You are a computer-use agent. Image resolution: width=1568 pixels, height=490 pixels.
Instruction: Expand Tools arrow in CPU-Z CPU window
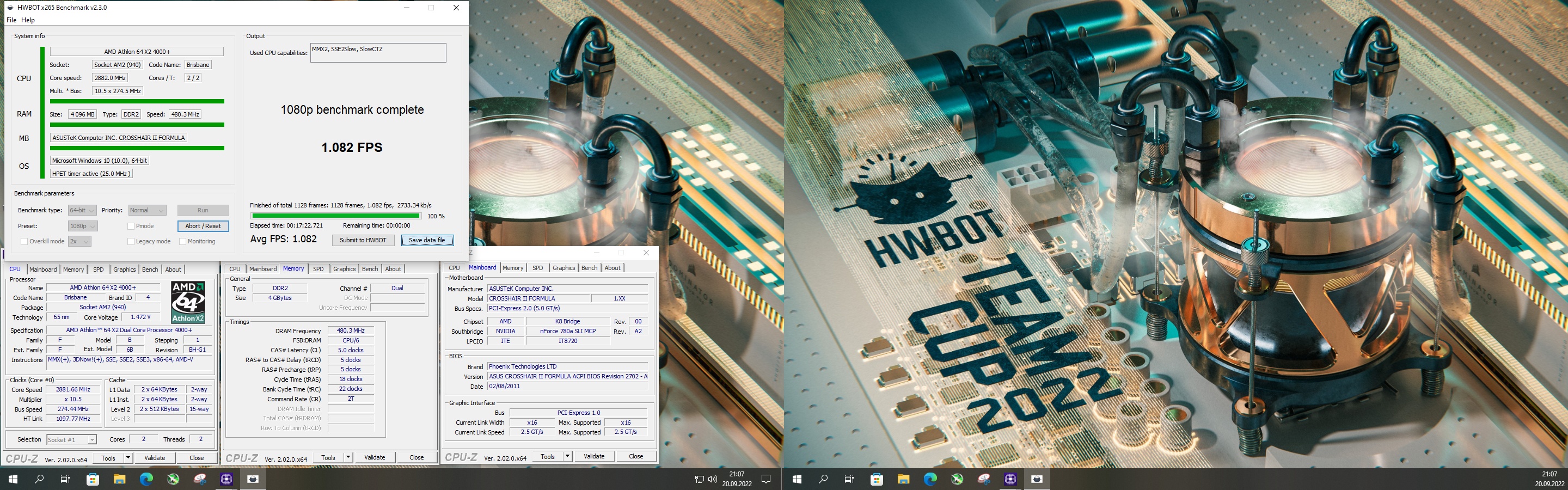coord(128,458)
